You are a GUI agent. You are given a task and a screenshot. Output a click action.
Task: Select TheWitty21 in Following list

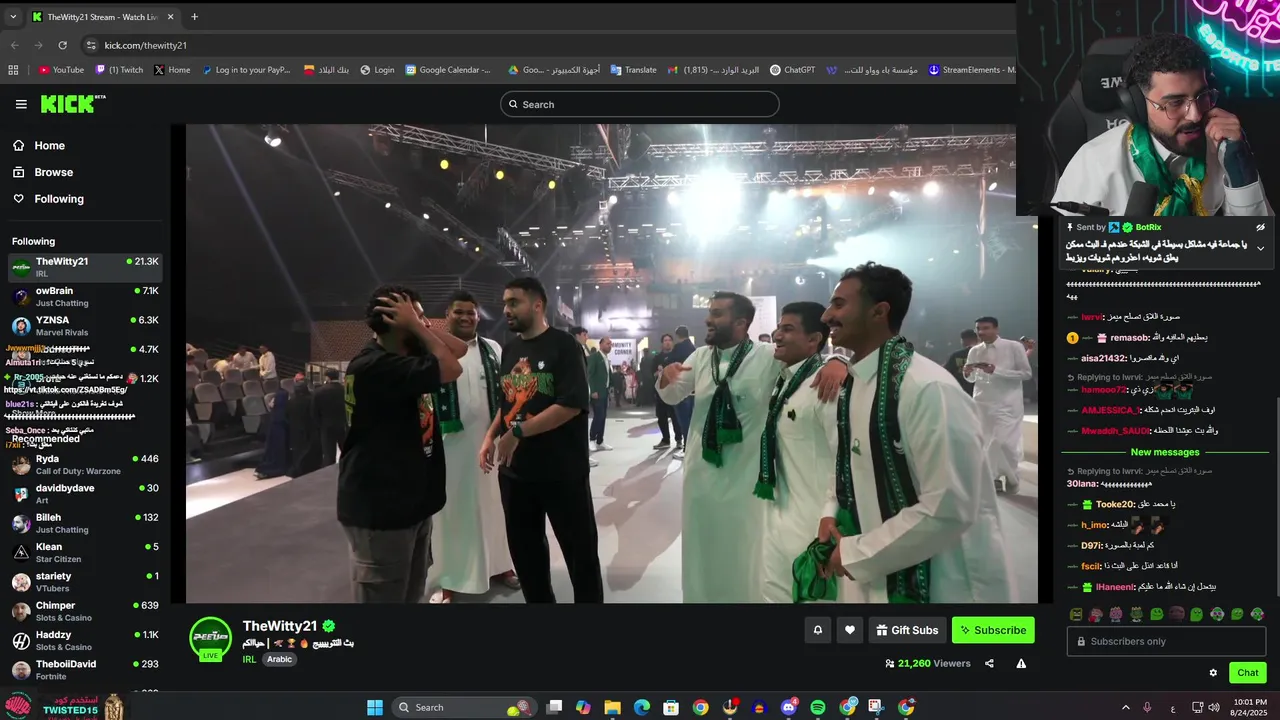pyautogui.click(x=84, y=267)
